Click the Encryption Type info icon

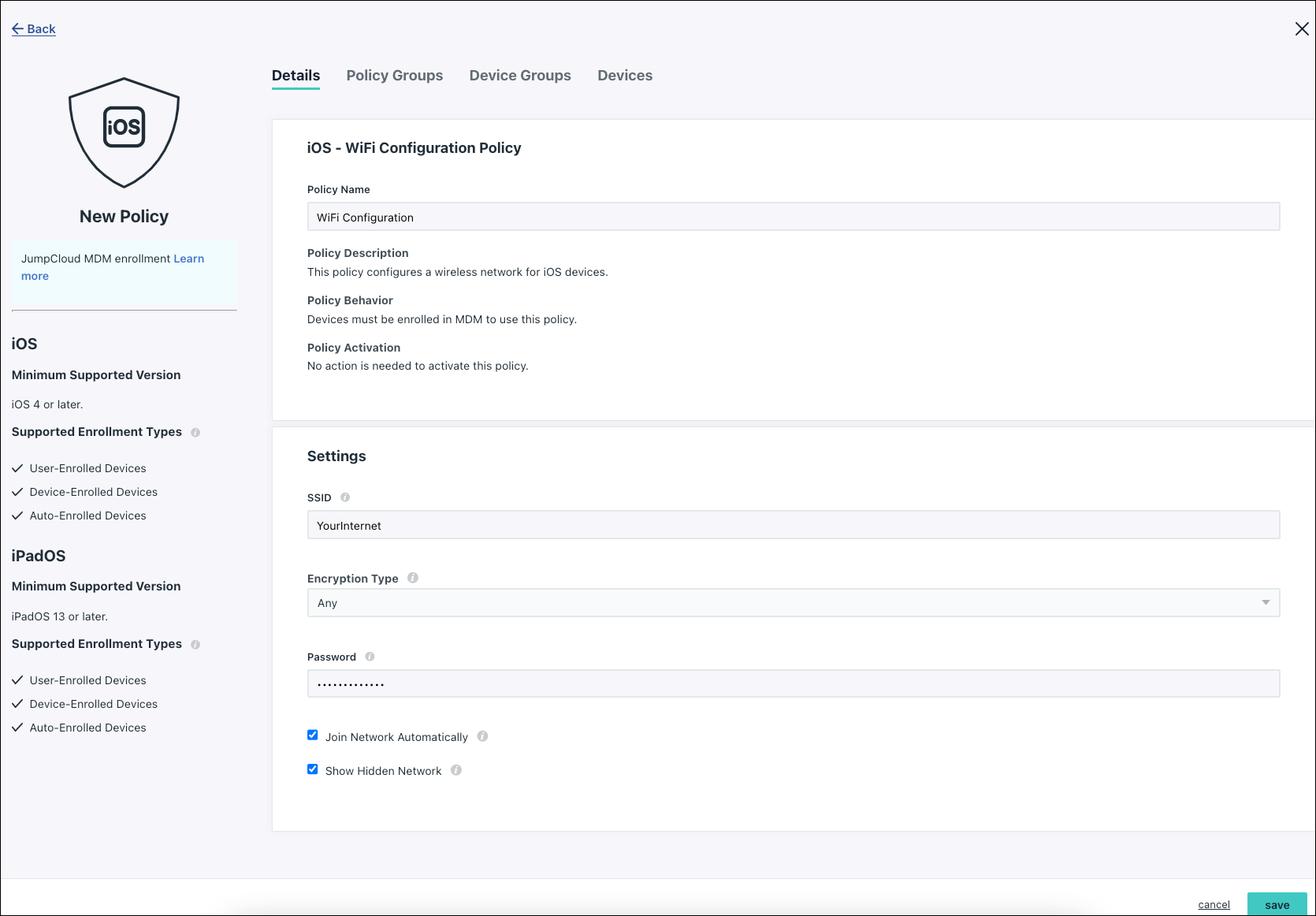[413, 578]
